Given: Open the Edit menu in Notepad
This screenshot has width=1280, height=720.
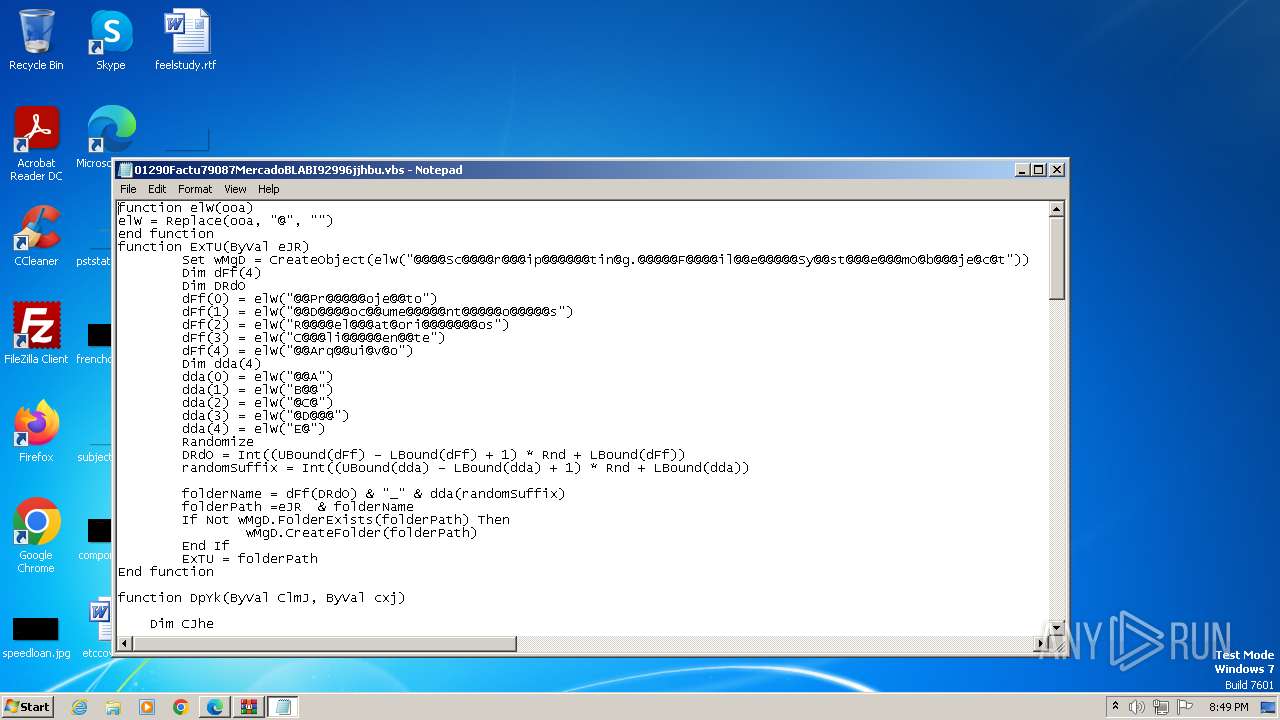Looking at the screenshot, I should (157, 189).
